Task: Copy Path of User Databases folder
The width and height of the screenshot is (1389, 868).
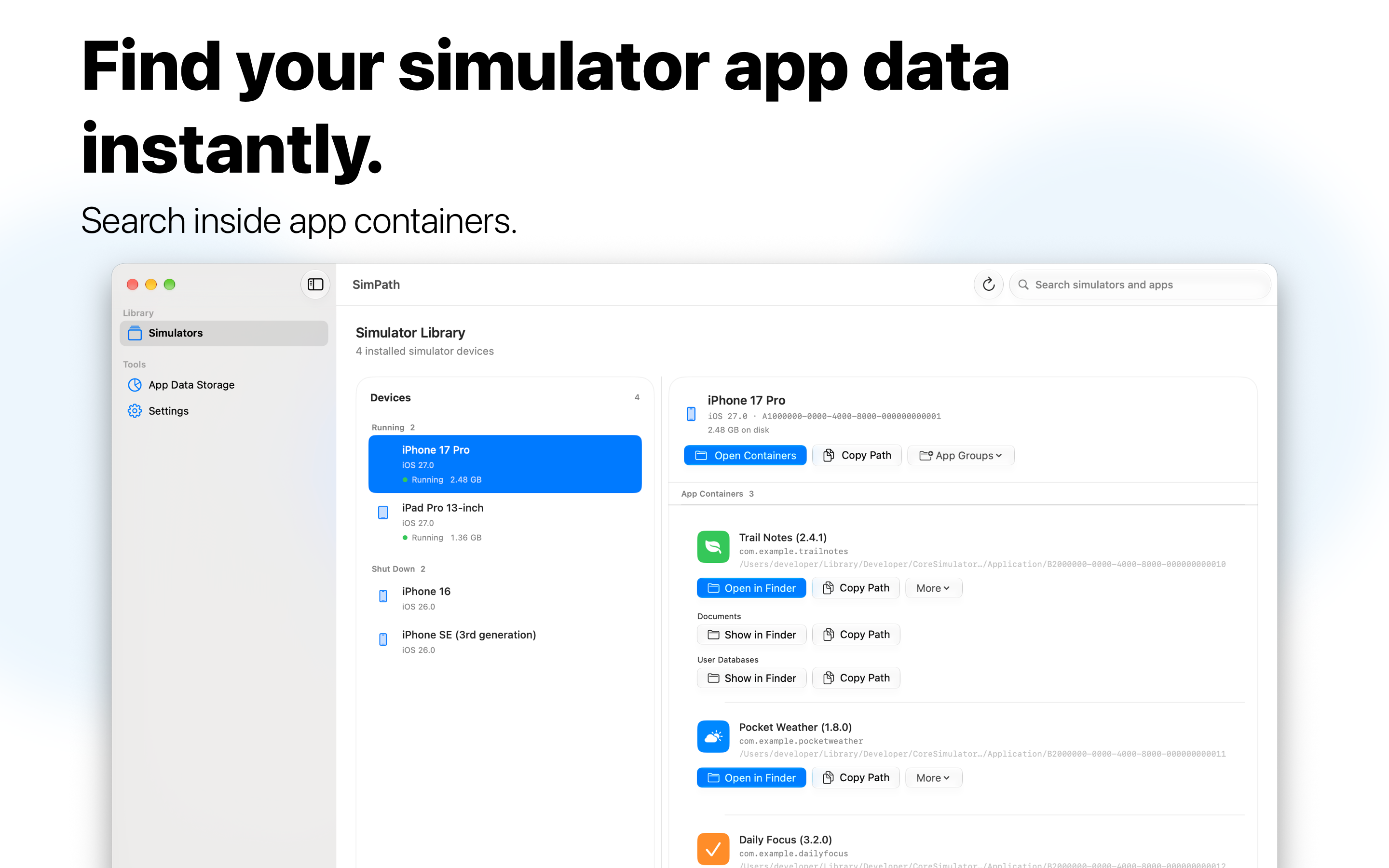Action: coord(856,678)
